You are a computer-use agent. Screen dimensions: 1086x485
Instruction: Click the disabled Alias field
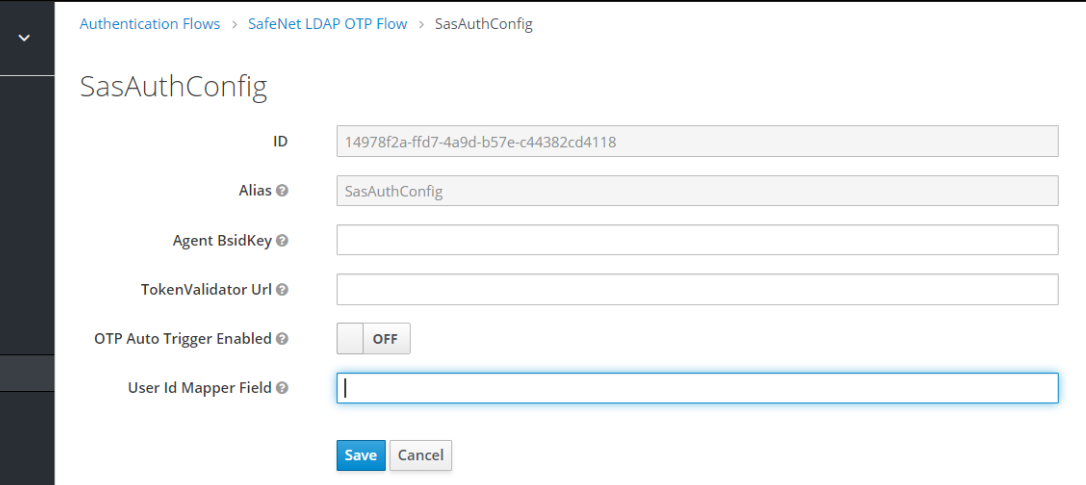click(x=697, y=190)
